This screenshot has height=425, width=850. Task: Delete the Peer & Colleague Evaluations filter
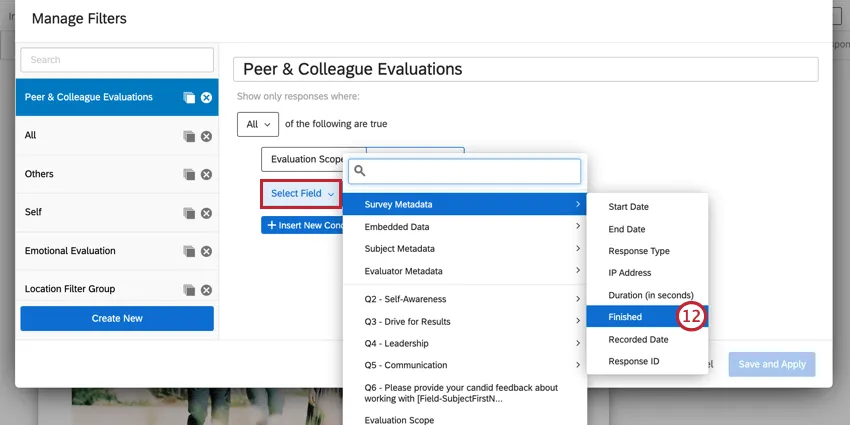[x=206, y=98]
